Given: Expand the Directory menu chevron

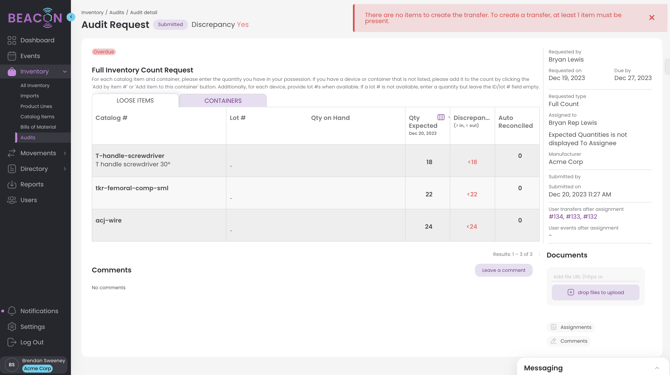Looking at the screenshot, I should click(65, 169).
